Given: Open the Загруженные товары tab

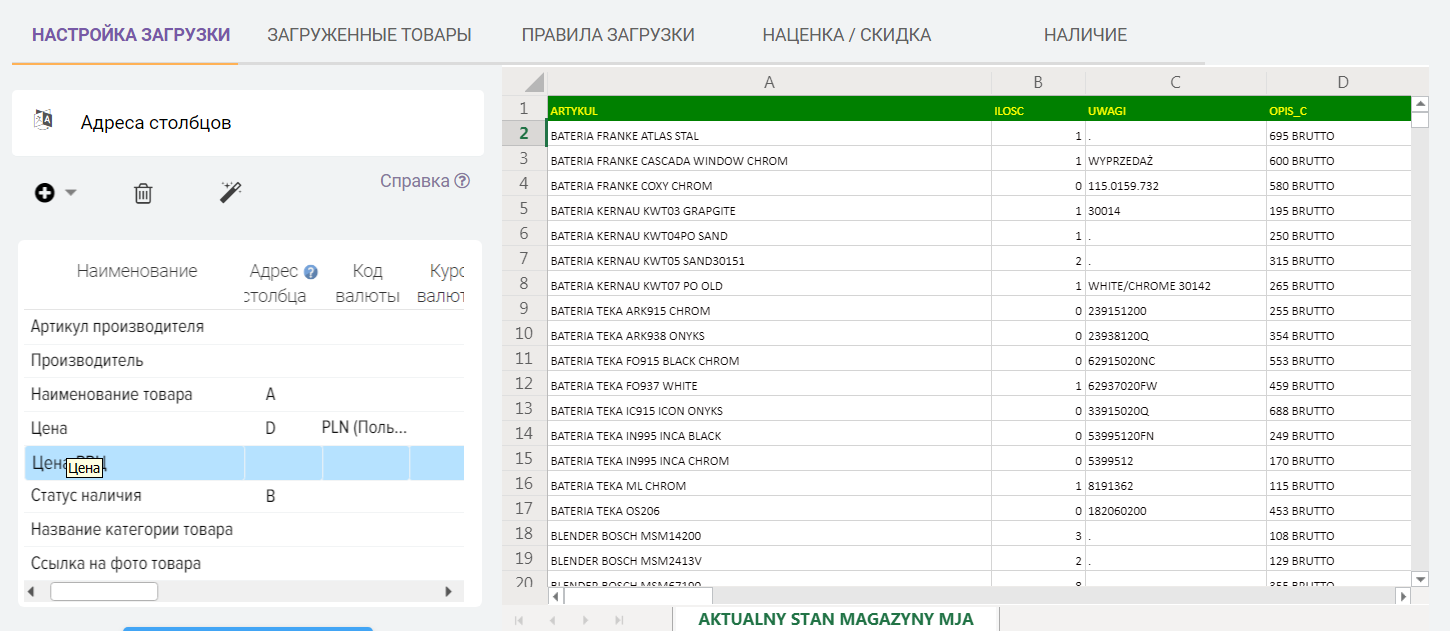Looking at the screenshot, I should click(369, 35).
